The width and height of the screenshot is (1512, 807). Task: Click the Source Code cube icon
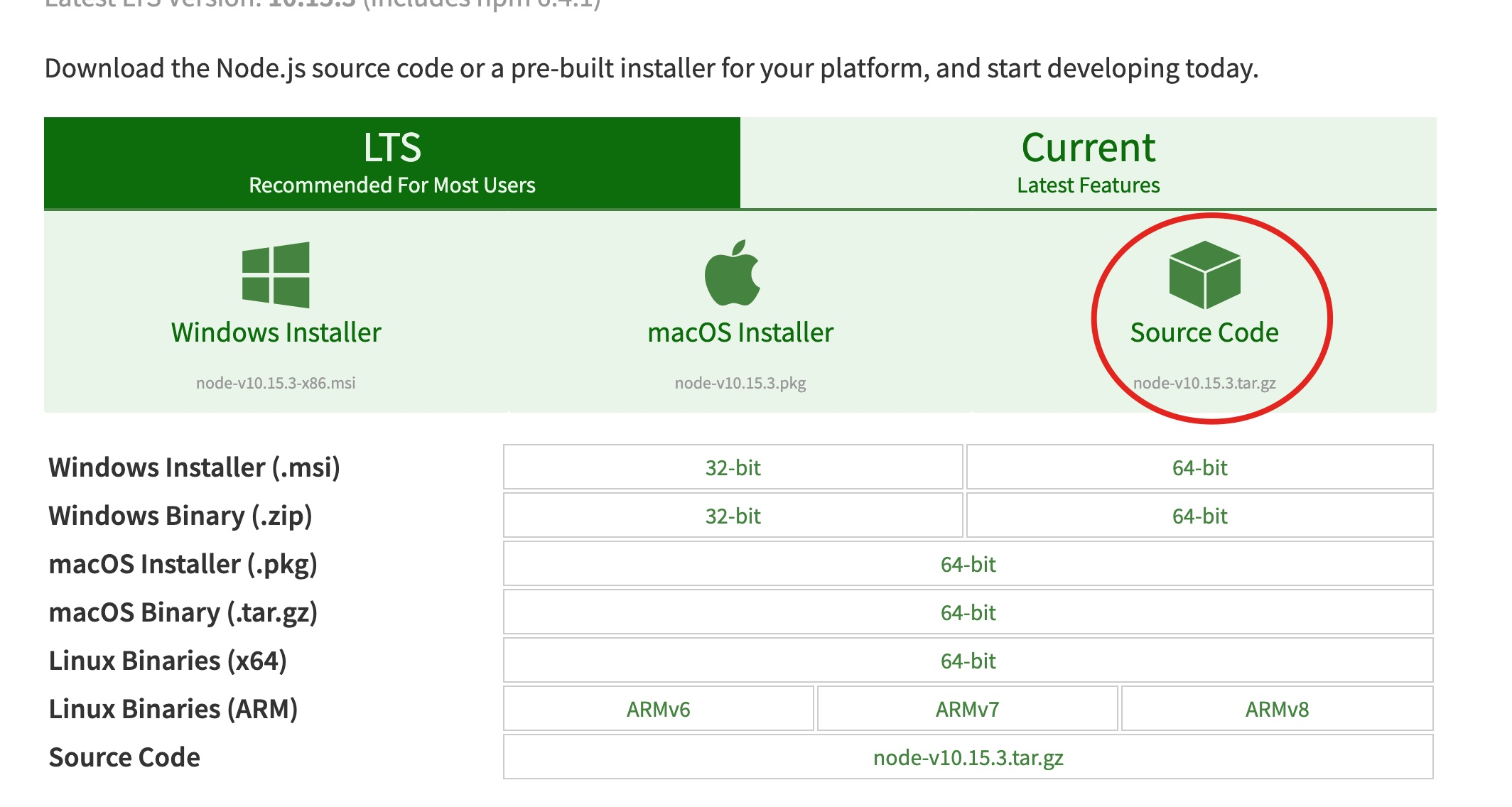coord(1204,275)
